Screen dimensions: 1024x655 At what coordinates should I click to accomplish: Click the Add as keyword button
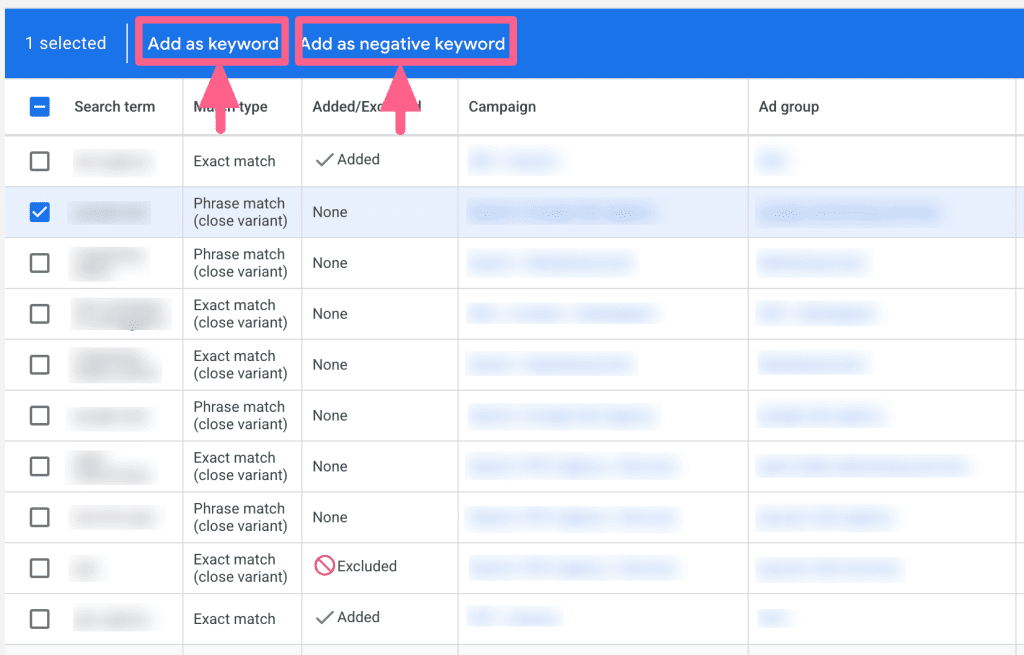(x=211, y=43)
